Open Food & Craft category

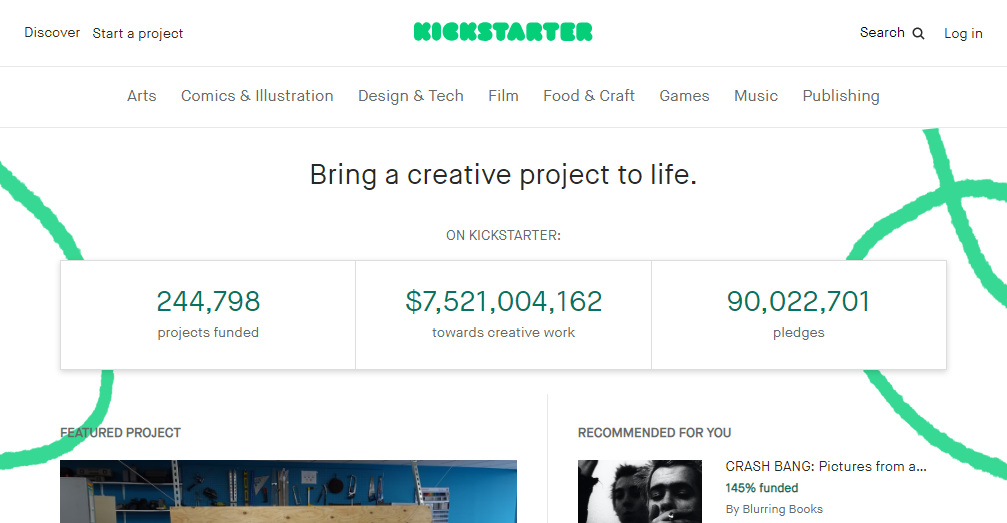[589, 96]
